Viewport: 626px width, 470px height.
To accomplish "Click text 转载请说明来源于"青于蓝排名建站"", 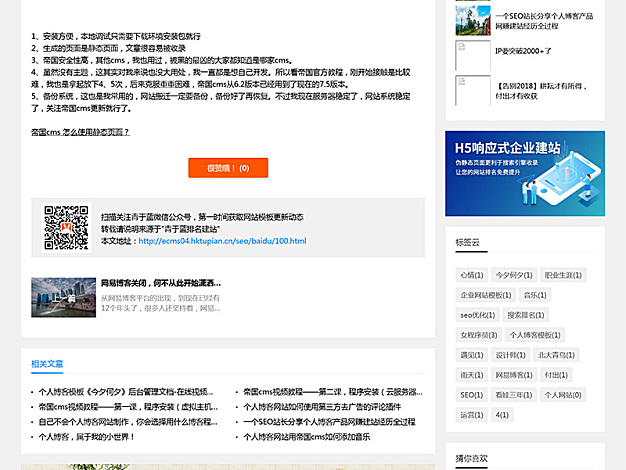I will pos(160,229).
